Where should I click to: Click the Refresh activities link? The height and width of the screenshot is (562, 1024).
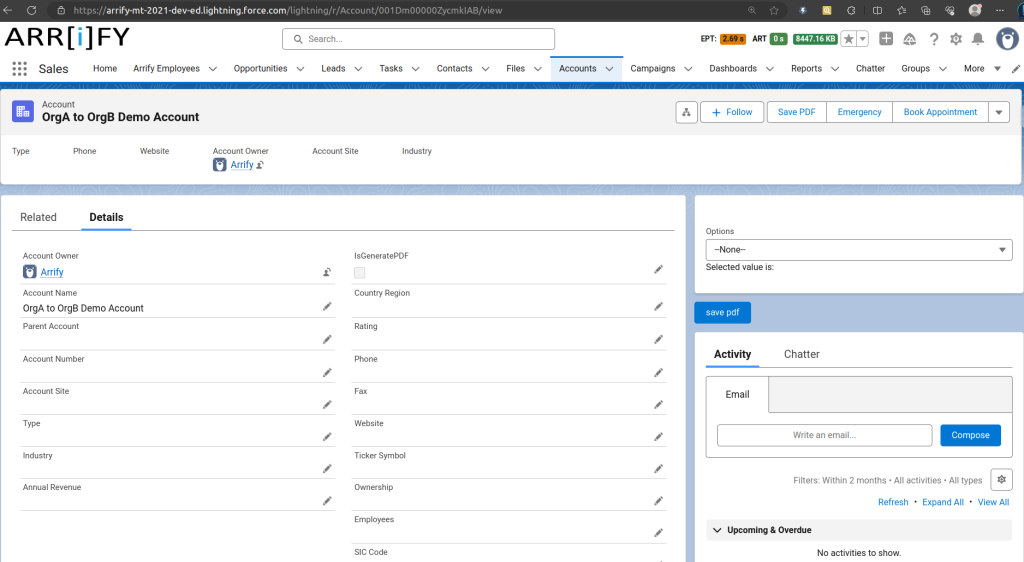tap(893, 502)
